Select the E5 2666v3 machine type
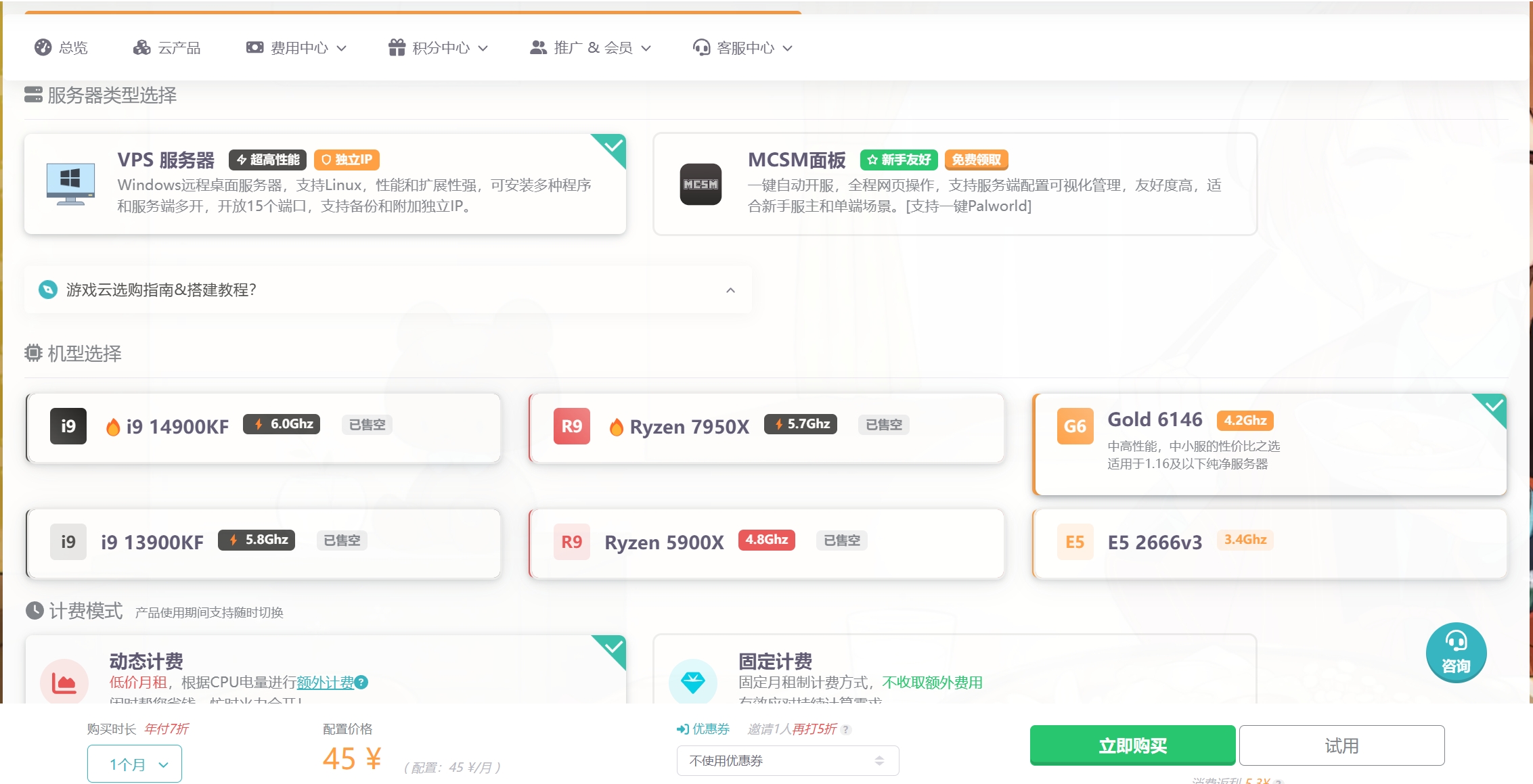The height and width of the screenshot is (784, 1533). 1269,543
